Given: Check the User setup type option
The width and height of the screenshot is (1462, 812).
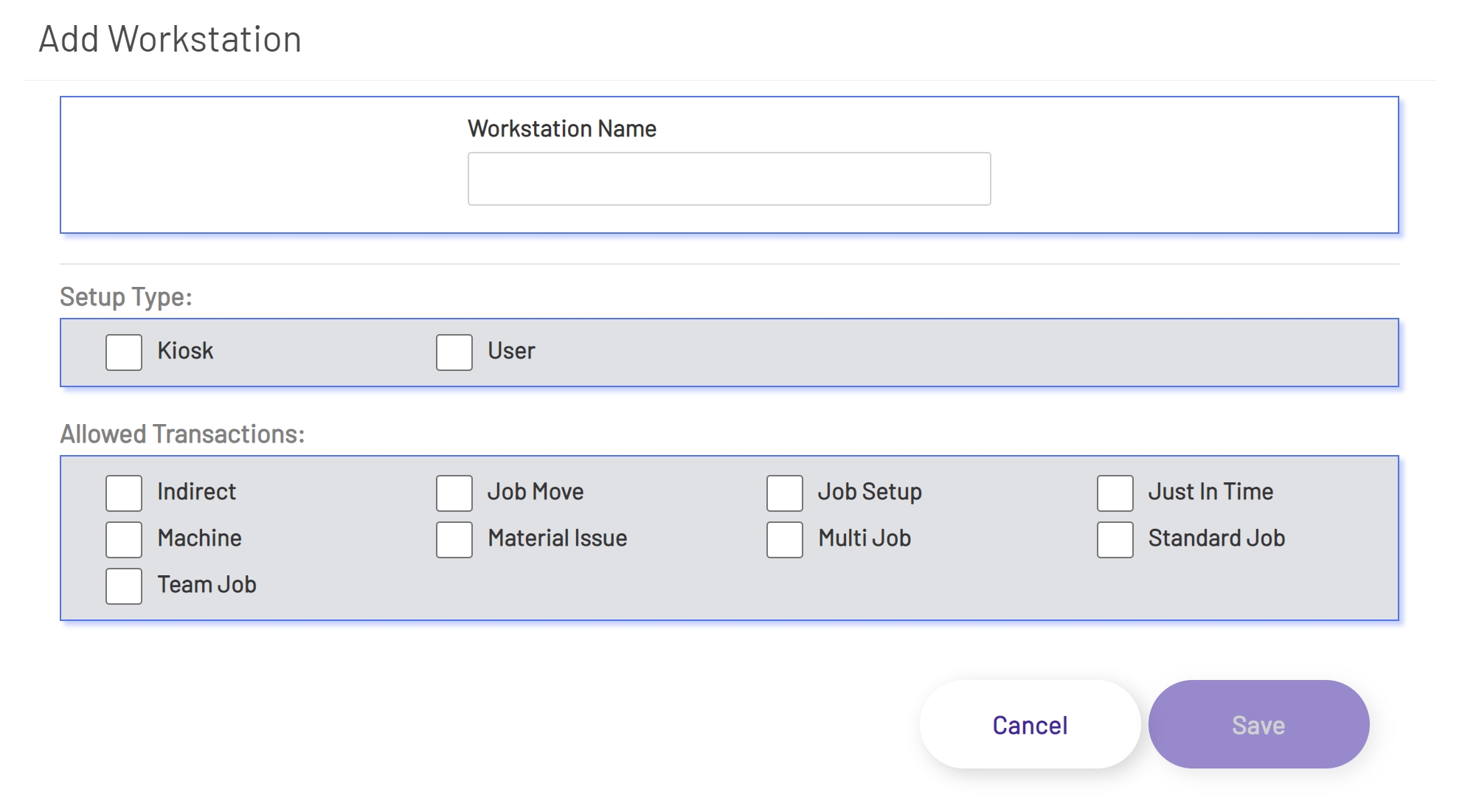Looking at the screenshot, I should (x=453, y=353).
